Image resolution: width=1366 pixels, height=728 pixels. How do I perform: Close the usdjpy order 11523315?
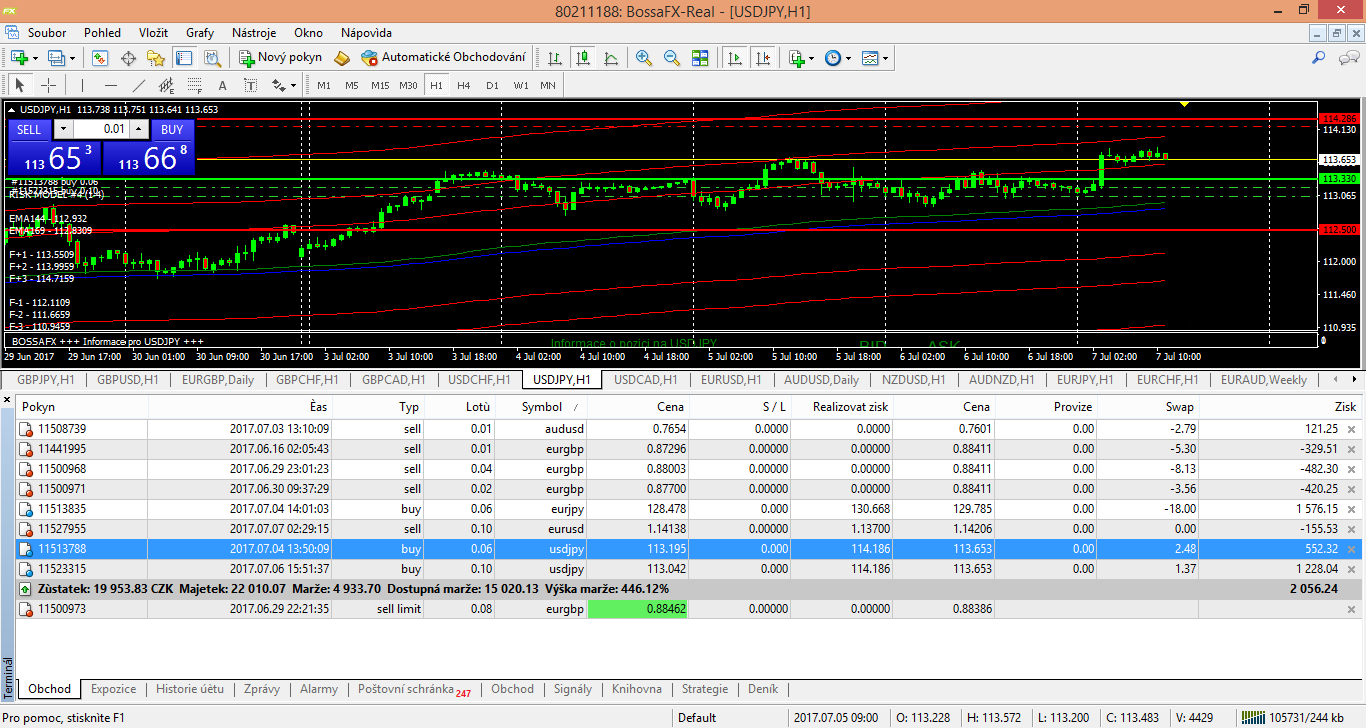coord(1352,569)
